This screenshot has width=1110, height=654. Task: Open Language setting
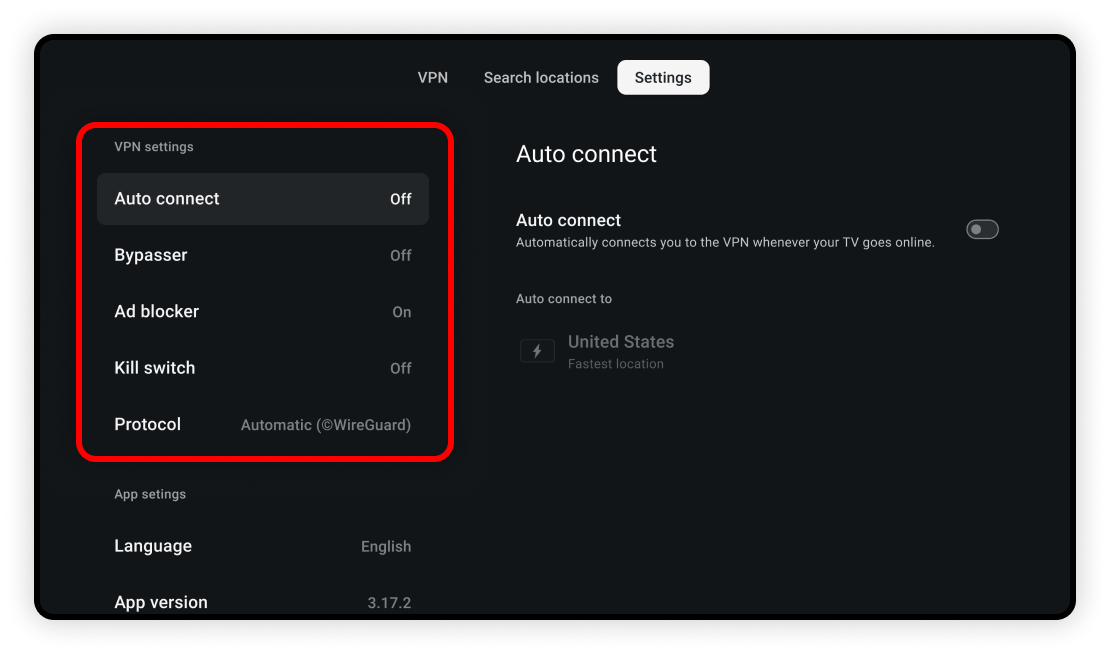click(x=263, y=546)
